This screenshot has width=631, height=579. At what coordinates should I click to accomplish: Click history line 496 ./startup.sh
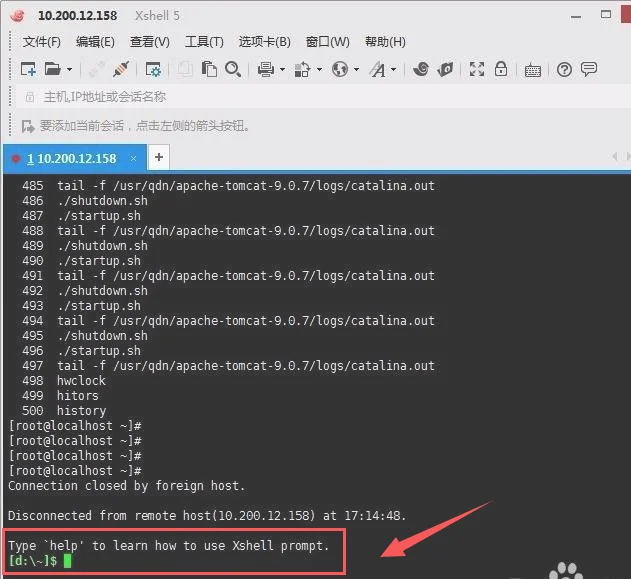[81, 350]
